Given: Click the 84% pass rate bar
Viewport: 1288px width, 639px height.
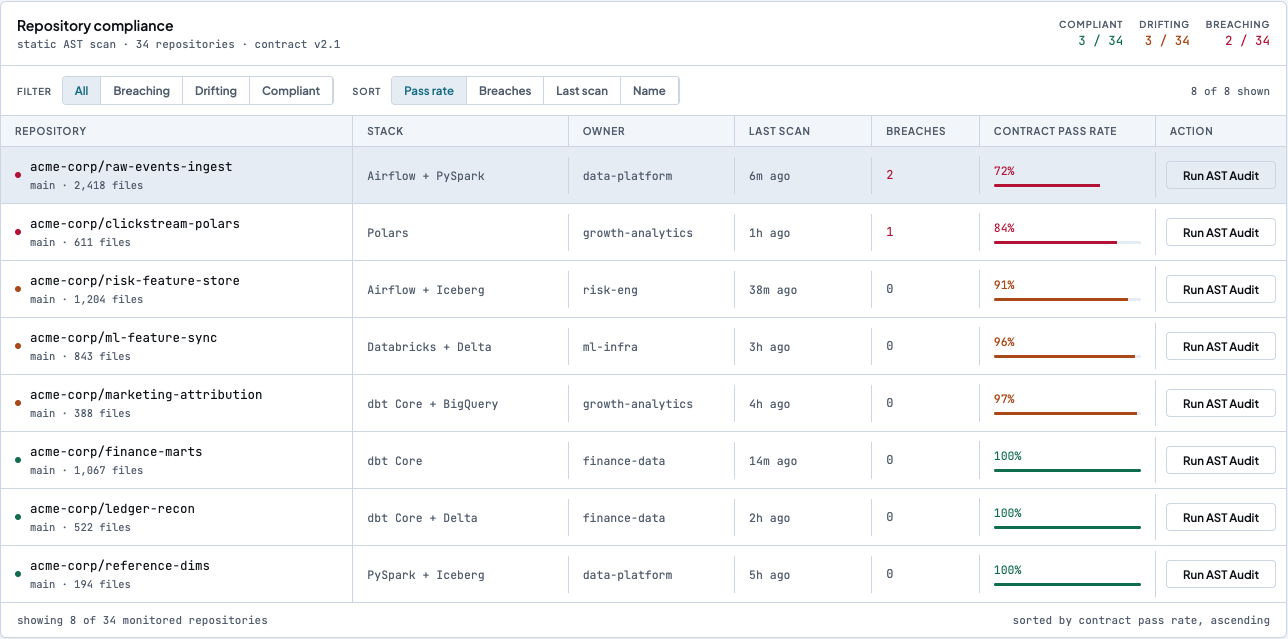Looking at the screenshot, I should pyautogui.click(x=1067, y=242).
